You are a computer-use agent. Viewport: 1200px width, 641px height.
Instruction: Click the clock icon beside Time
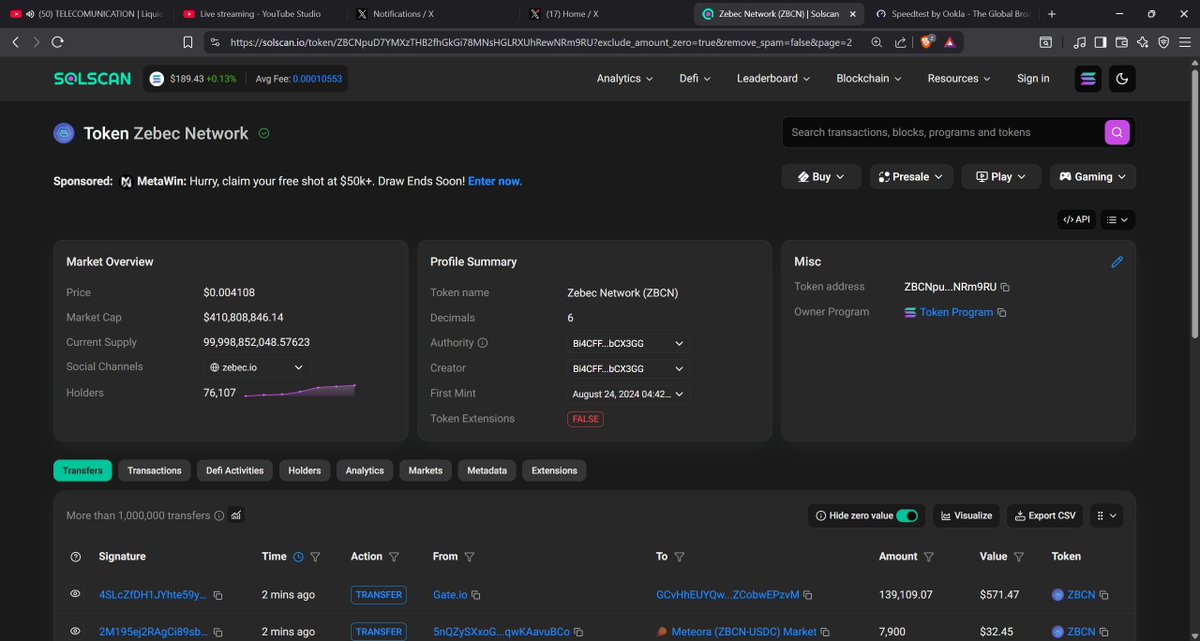click(297, 557)
